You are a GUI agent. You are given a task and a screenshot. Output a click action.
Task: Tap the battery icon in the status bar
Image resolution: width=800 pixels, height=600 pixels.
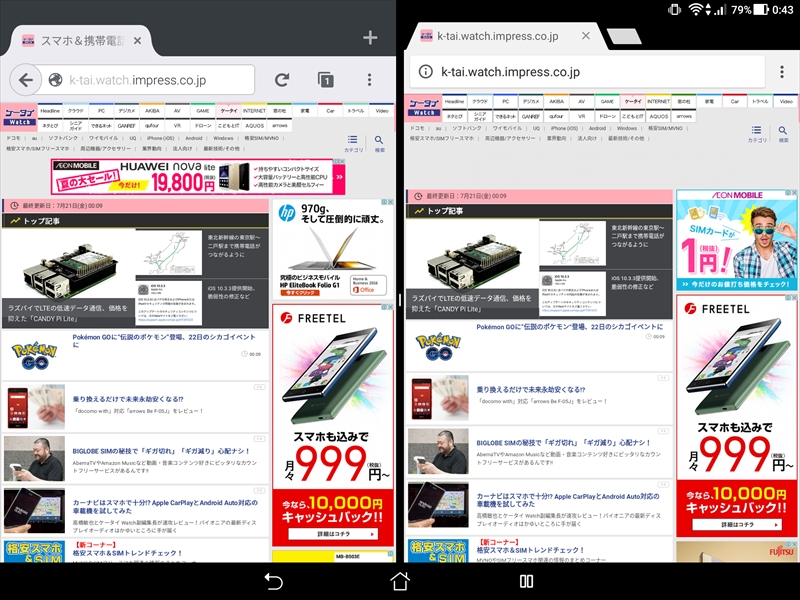click(761, 9)
